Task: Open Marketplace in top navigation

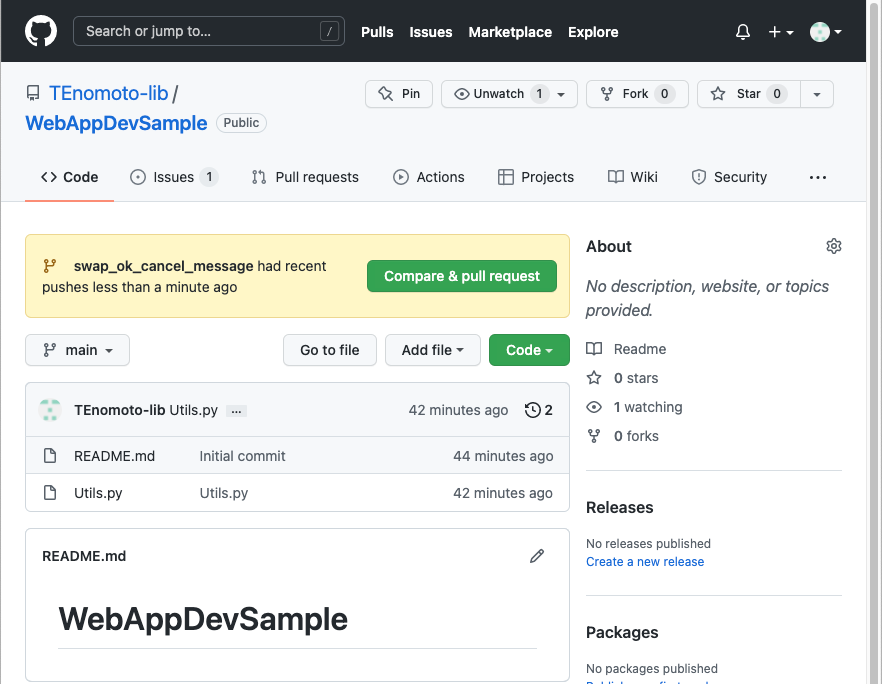Action: pyautogui.click(x=510, y=32)
